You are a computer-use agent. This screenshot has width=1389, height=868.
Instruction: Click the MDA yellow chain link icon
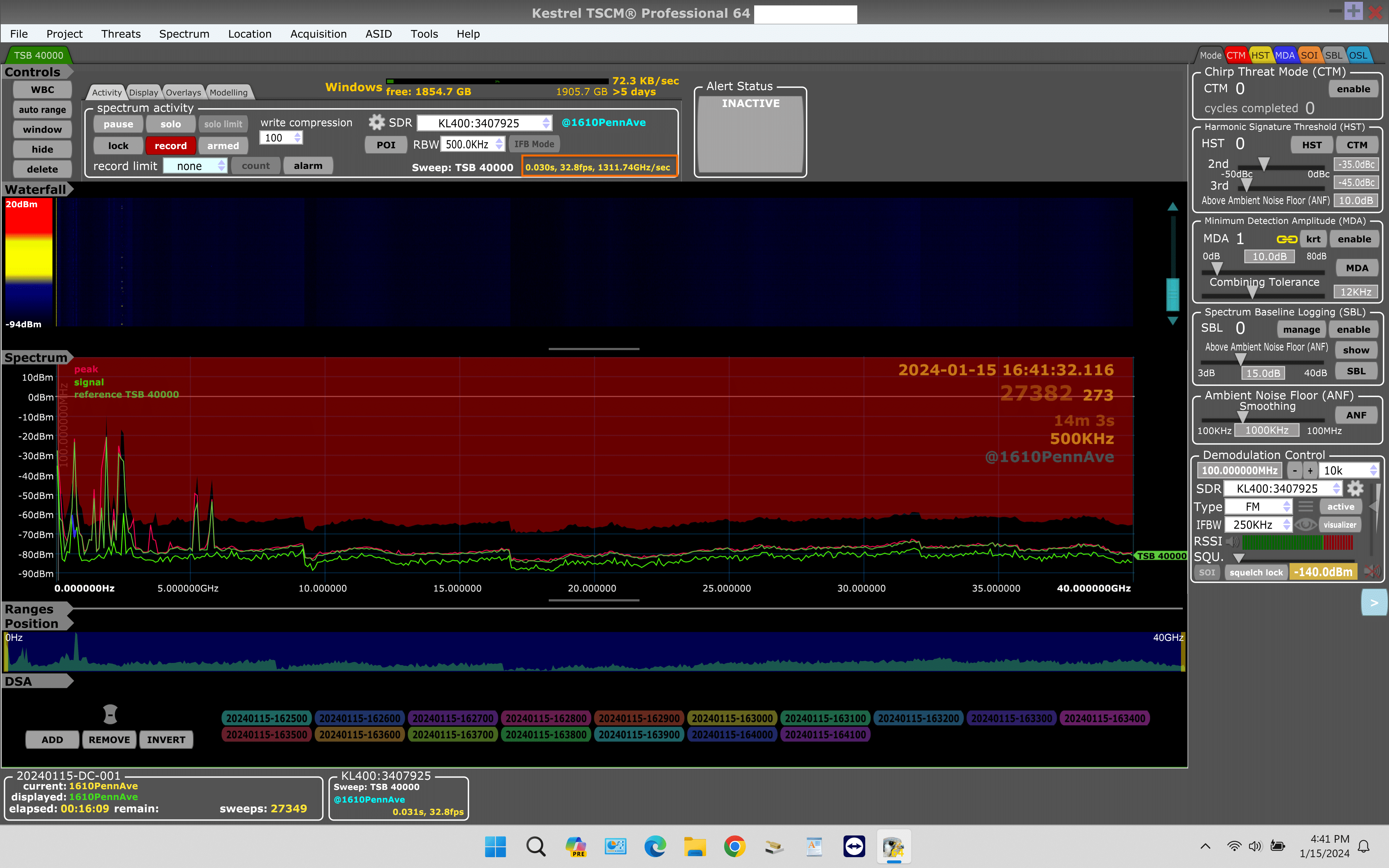point(1286,239)
